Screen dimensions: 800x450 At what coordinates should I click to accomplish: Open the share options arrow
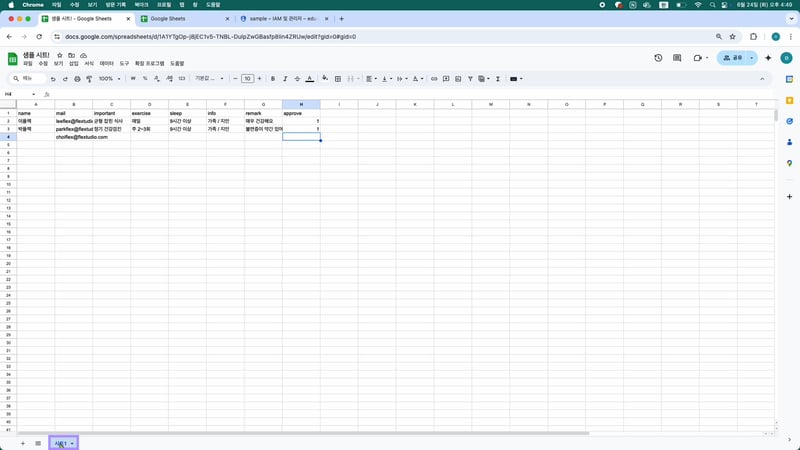tap(752, 58)
